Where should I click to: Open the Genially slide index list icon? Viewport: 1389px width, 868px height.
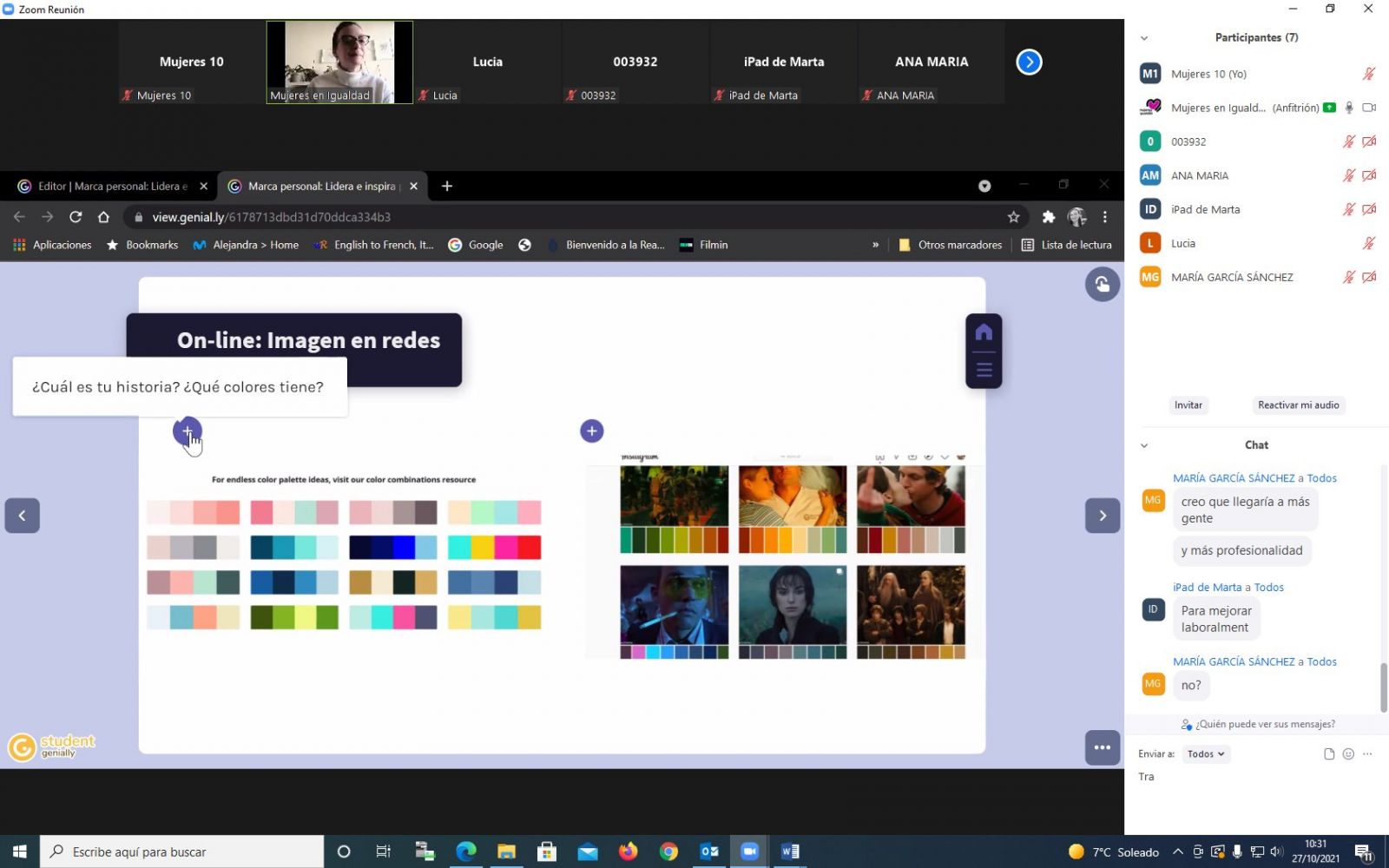(984, 370)
